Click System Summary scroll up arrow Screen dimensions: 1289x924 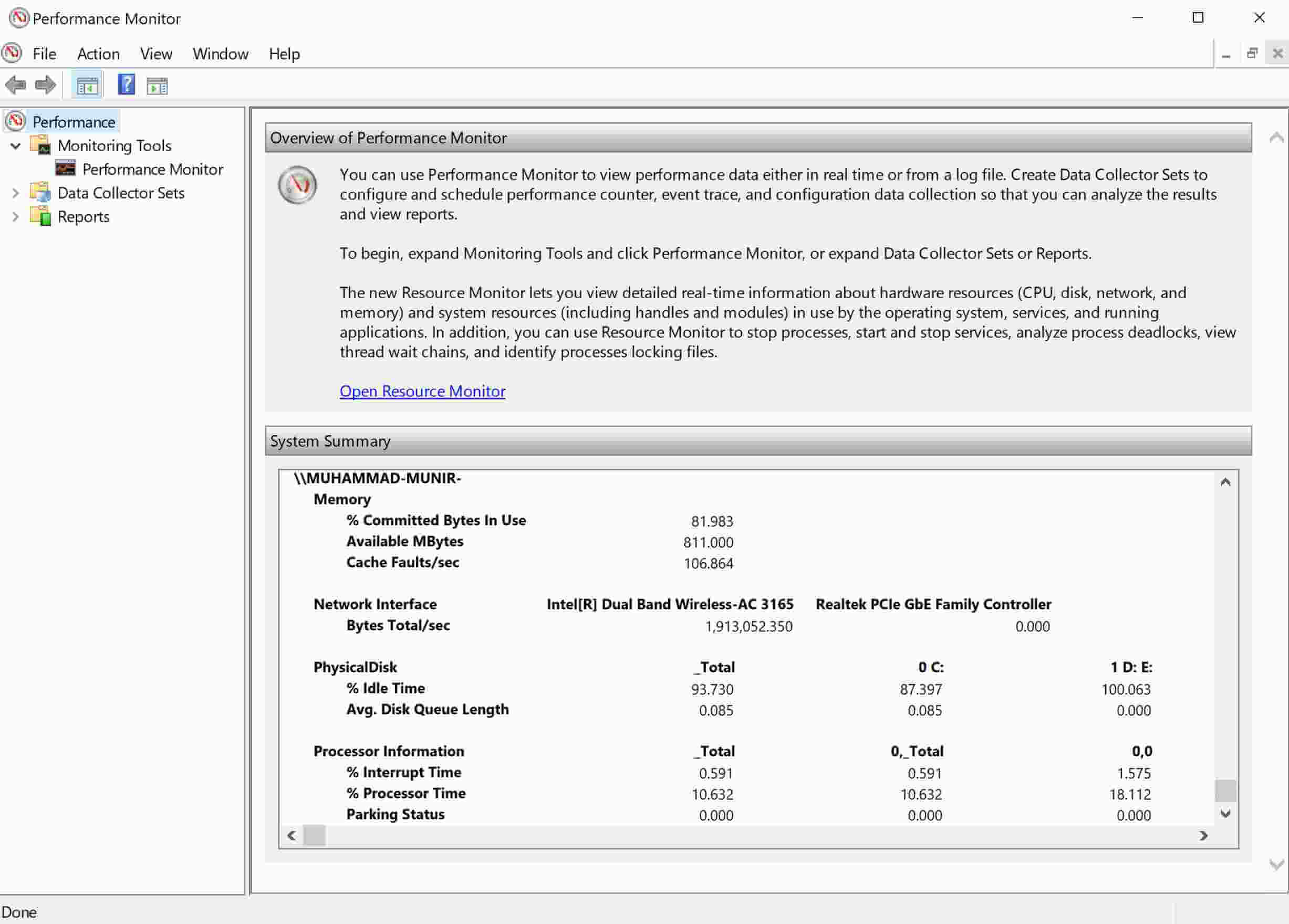pos(1225,482)
